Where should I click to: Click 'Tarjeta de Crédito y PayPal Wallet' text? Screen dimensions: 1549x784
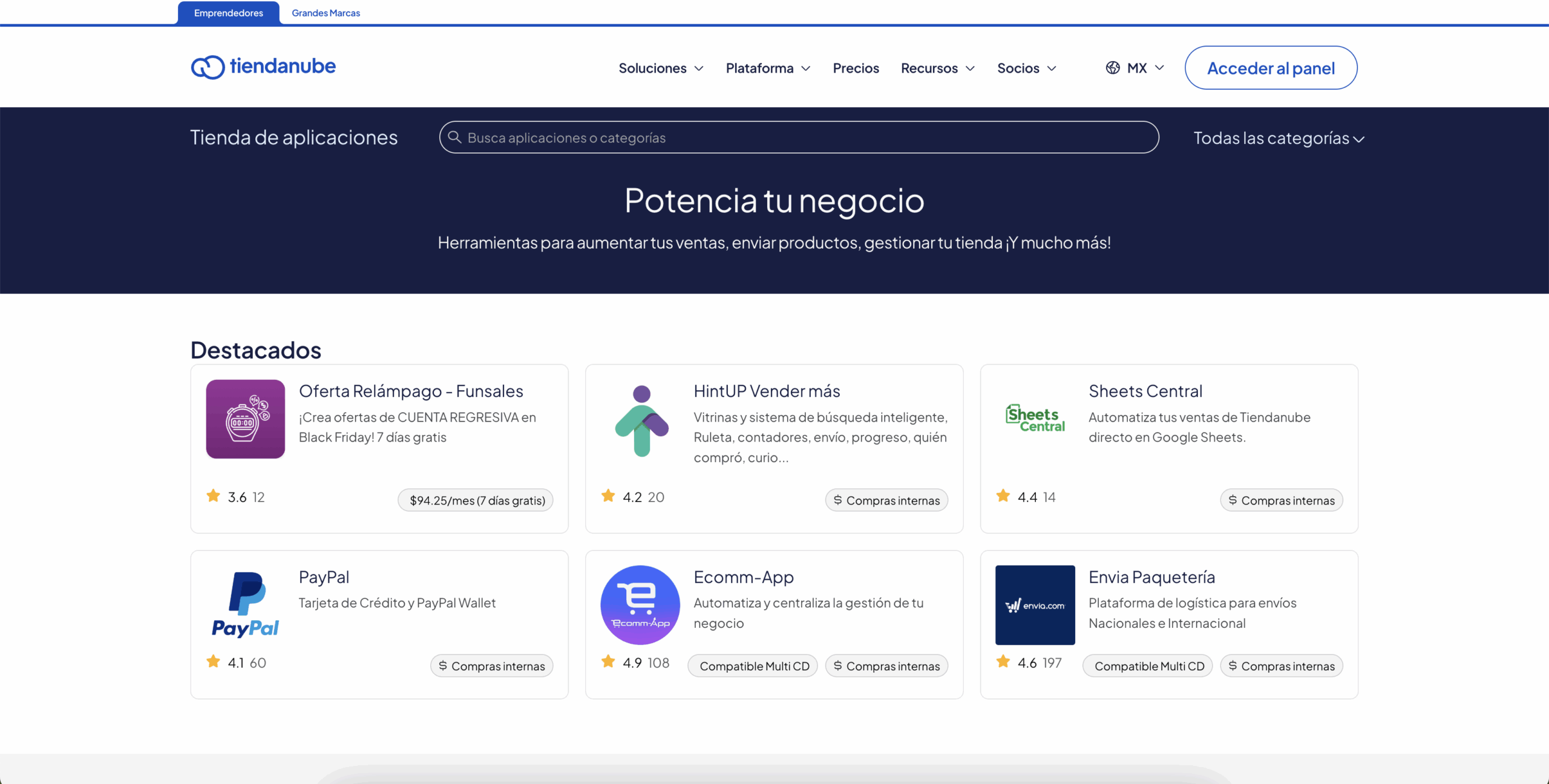(397, 603)
